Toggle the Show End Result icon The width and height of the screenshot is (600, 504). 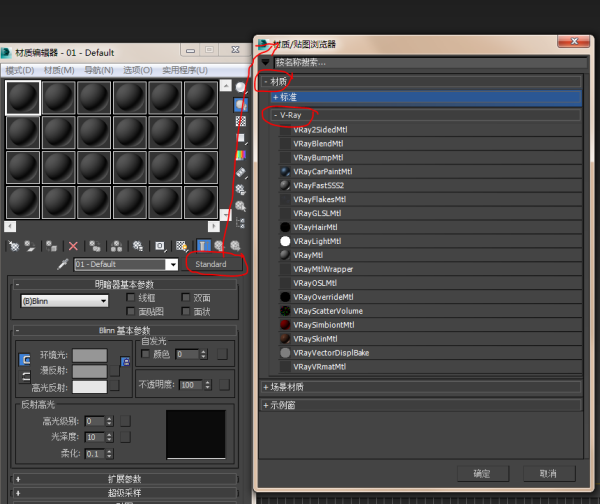(204, 246)
